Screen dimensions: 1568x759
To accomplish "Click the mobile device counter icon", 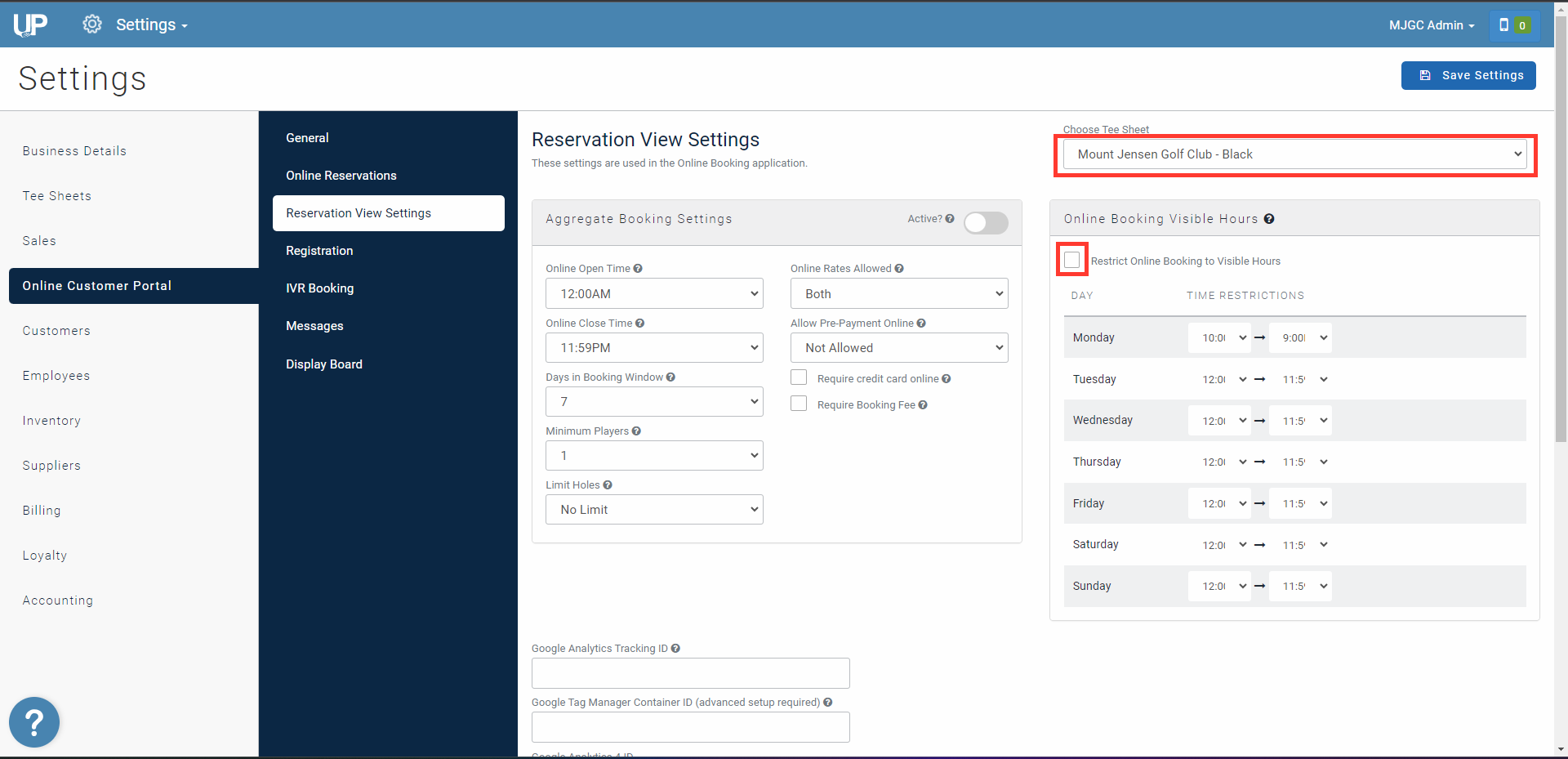I will 1514,25.
